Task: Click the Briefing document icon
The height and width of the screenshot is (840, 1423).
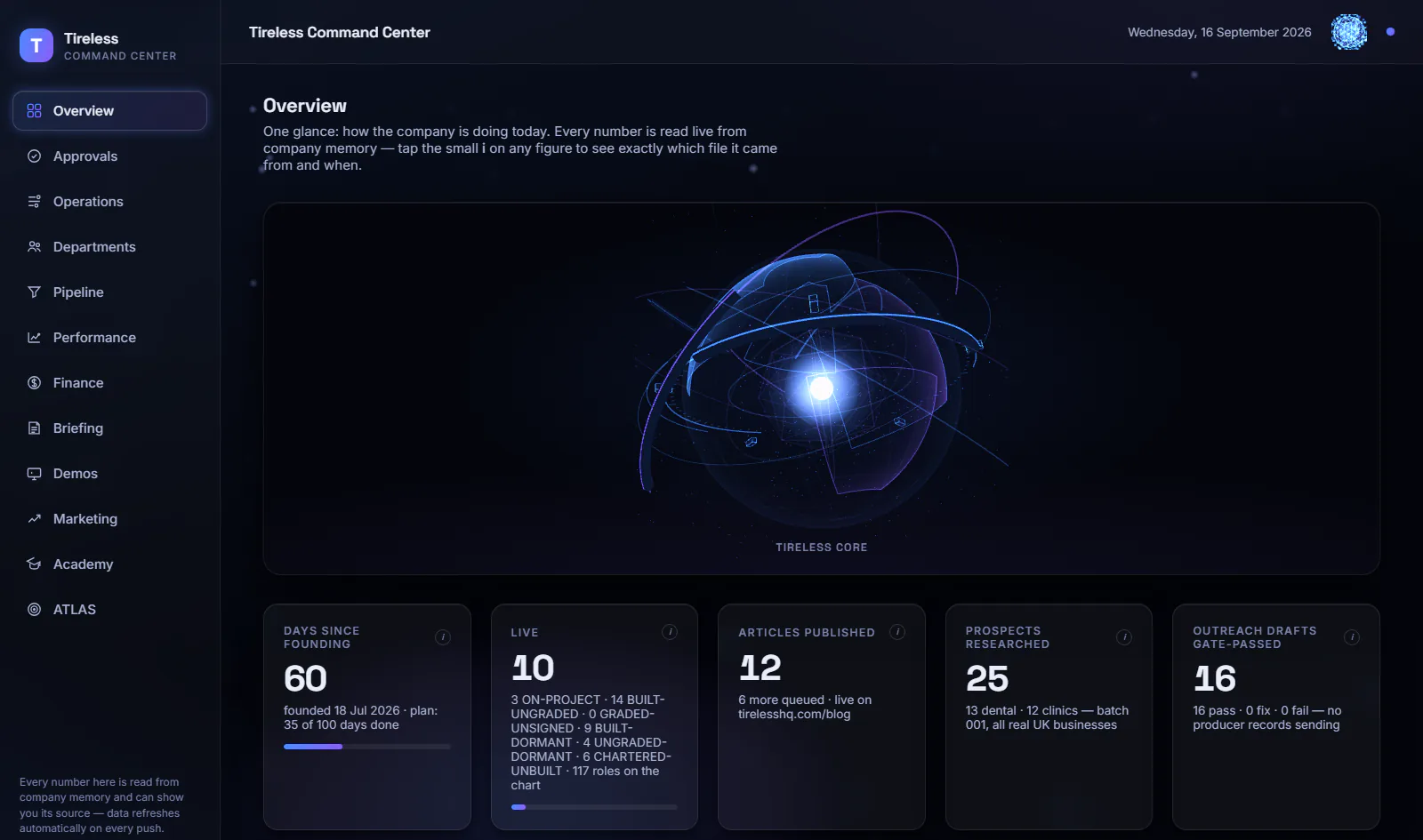Action: click(x=35, y=428)
